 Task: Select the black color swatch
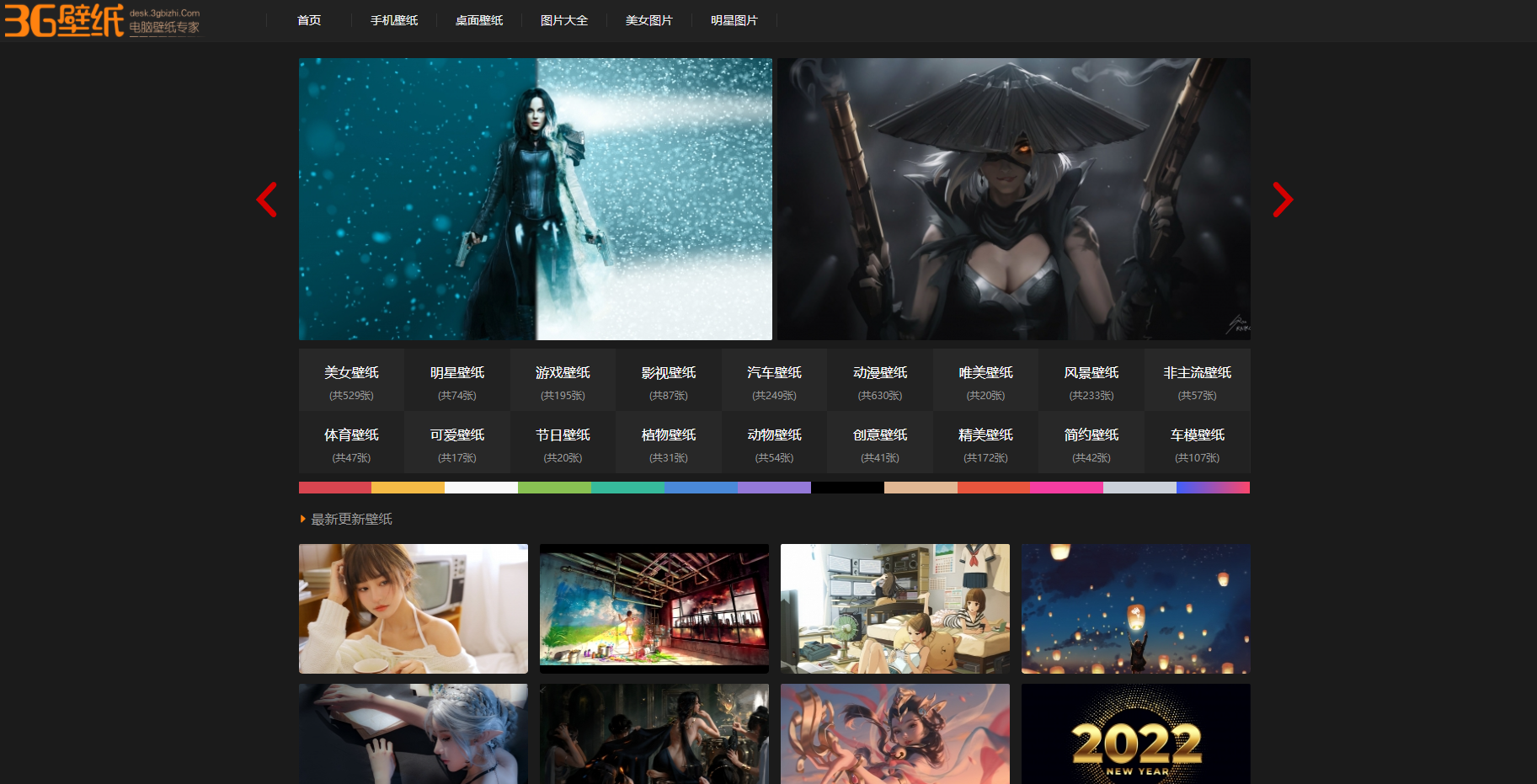tap(847, 488)
